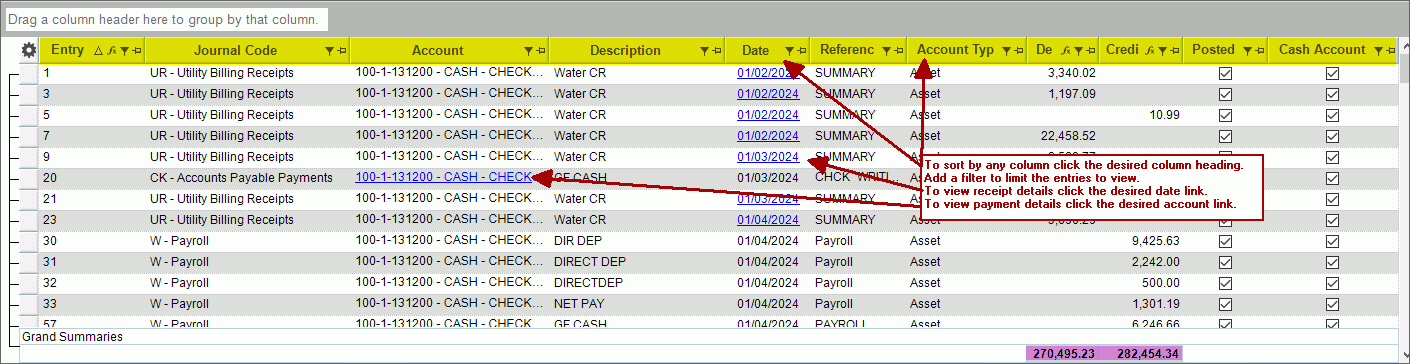Open the filter on Reference column
The width and height of the screenshot is (1410, 364).
click(885, 51)
